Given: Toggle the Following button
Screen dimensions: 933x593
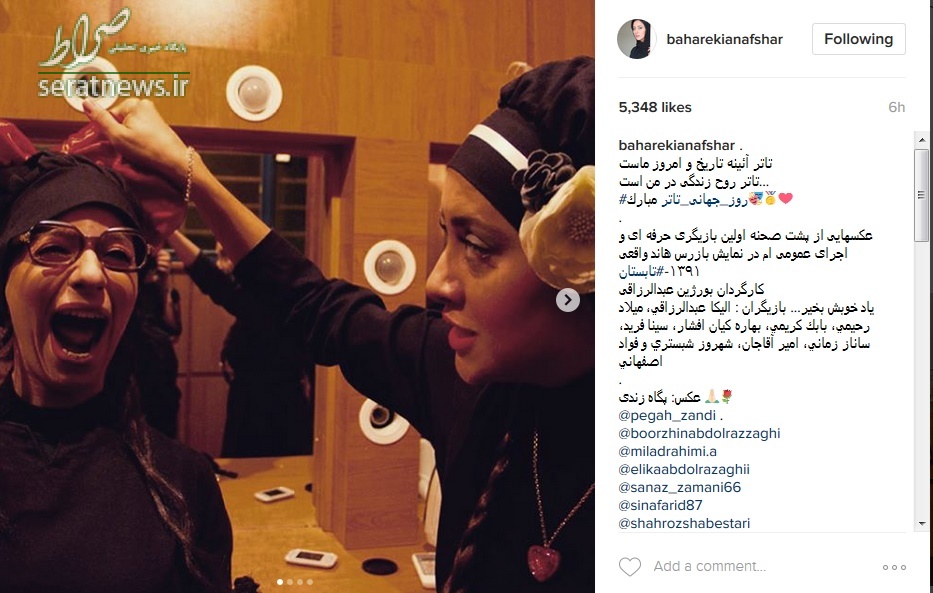Looking at the screenshot, I should [x=859, y=39].
